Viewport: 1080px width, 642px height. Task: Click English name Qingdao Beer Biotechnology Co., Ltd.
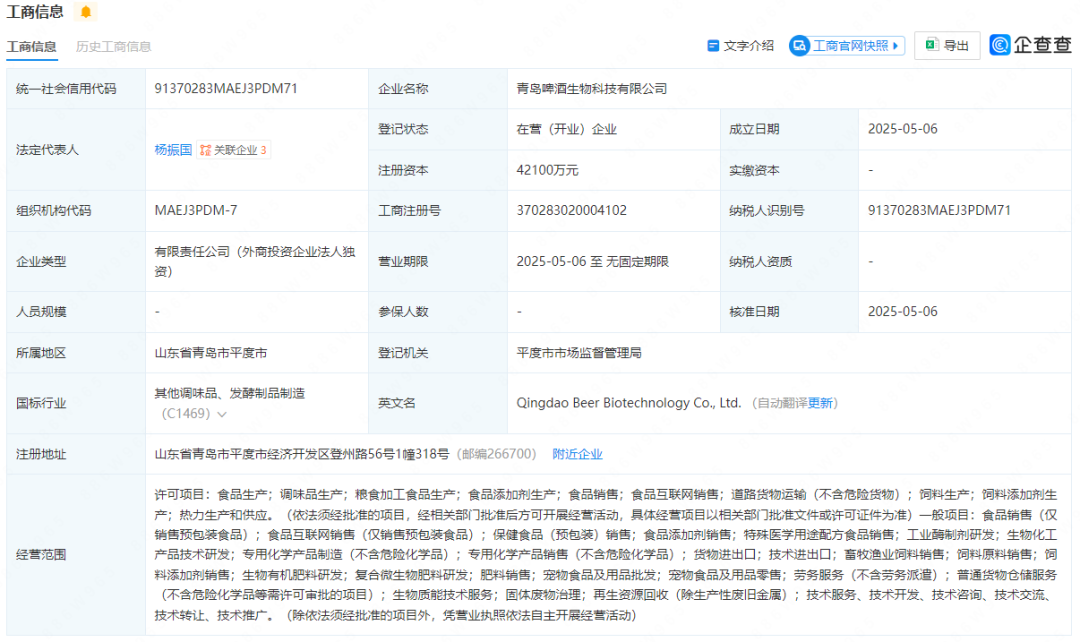coord(629,403)
